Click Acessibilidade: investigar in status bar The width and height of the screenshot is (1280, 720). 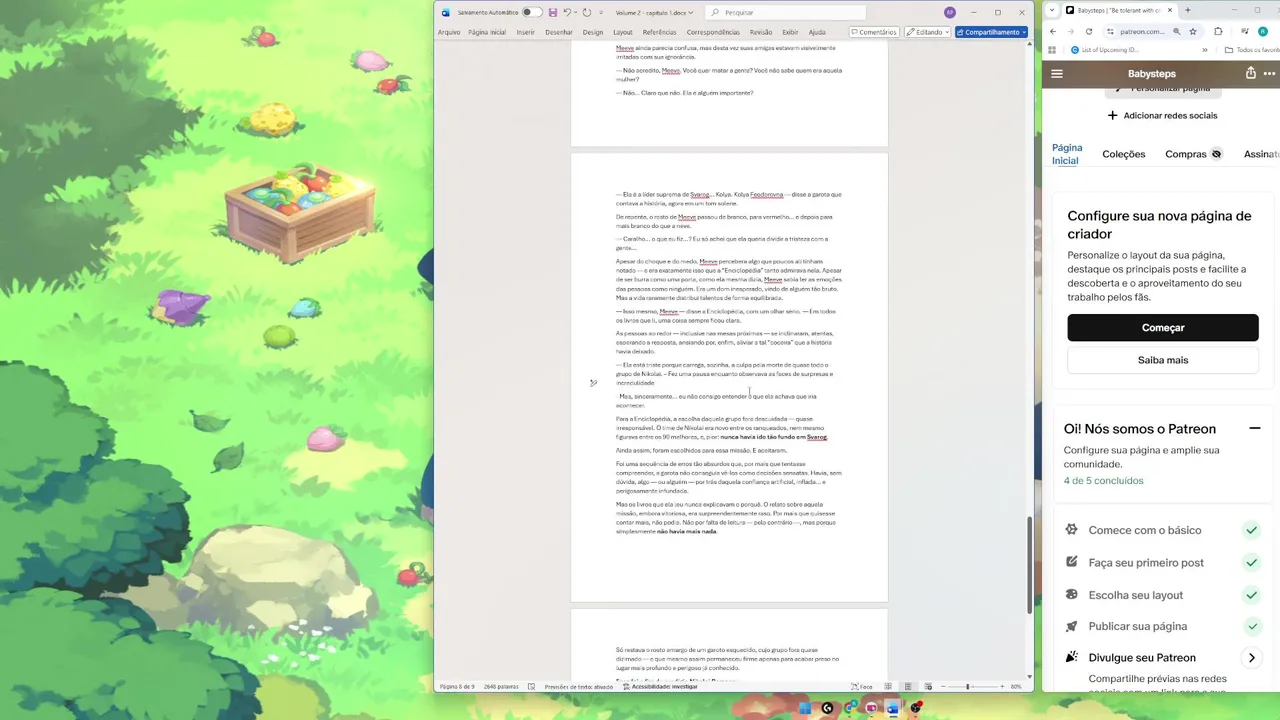tap(660, 687)
